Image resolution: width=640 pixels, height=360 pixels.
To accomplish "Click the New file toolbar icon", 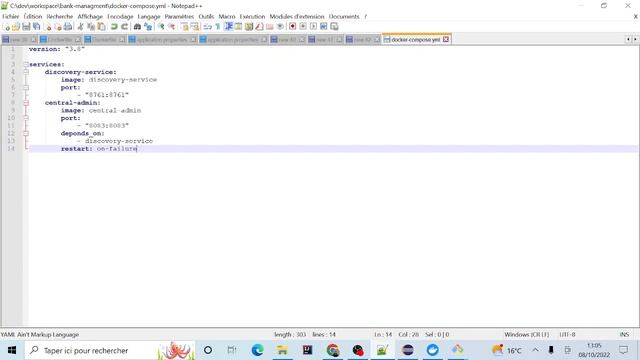I will point(6,27).
